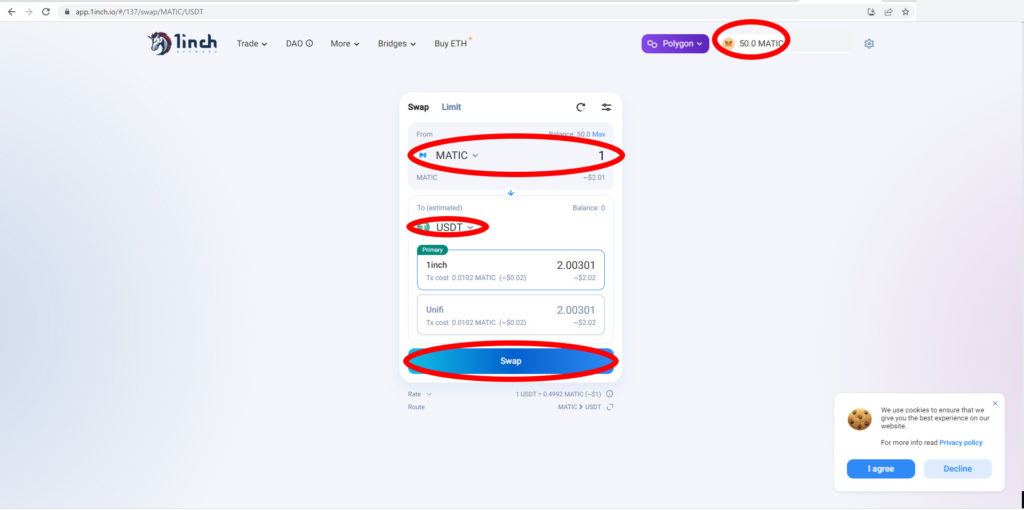Expand the More menu
The width and height of the screenshot is (1024, 510).
[345, 44]
